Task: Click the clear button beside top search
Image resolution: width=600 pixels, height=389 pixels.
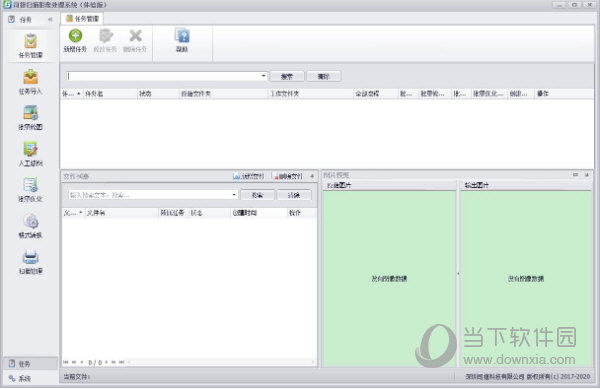Action: coord(323,76)
